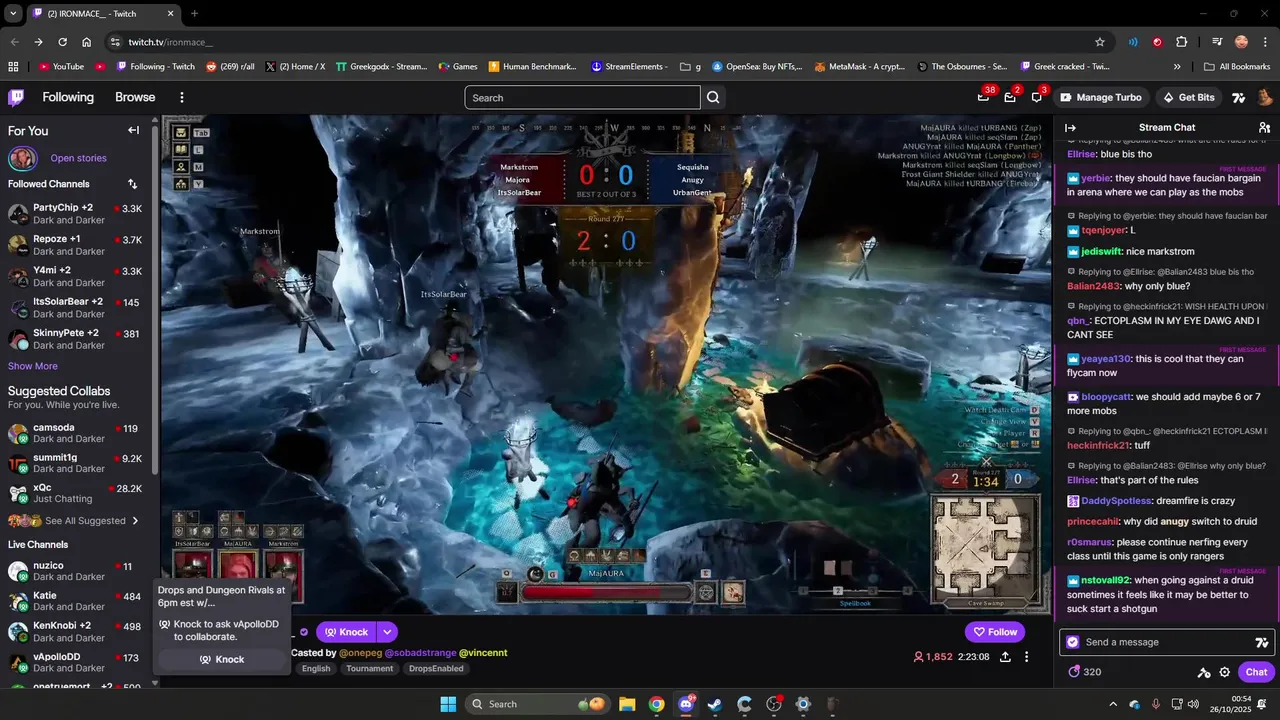
Task: Open Chrome extensions puzzle icon
Action: point(1182,42)
